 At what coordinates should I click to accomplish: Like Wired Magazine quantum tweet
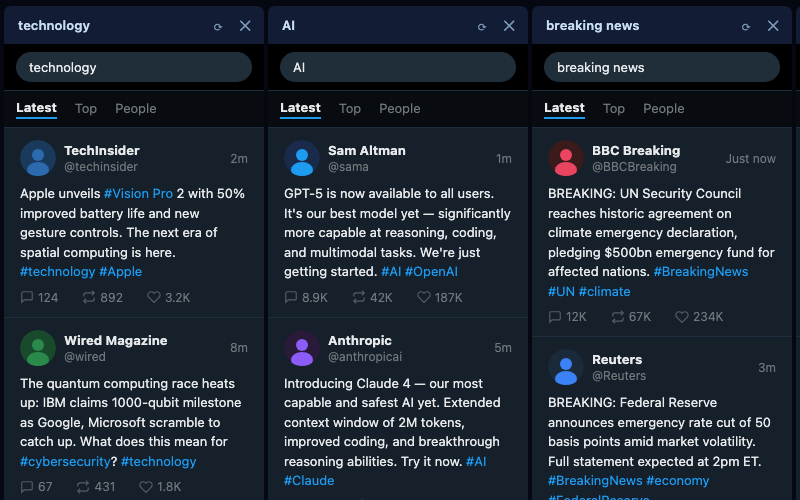[x=160, y=487]
